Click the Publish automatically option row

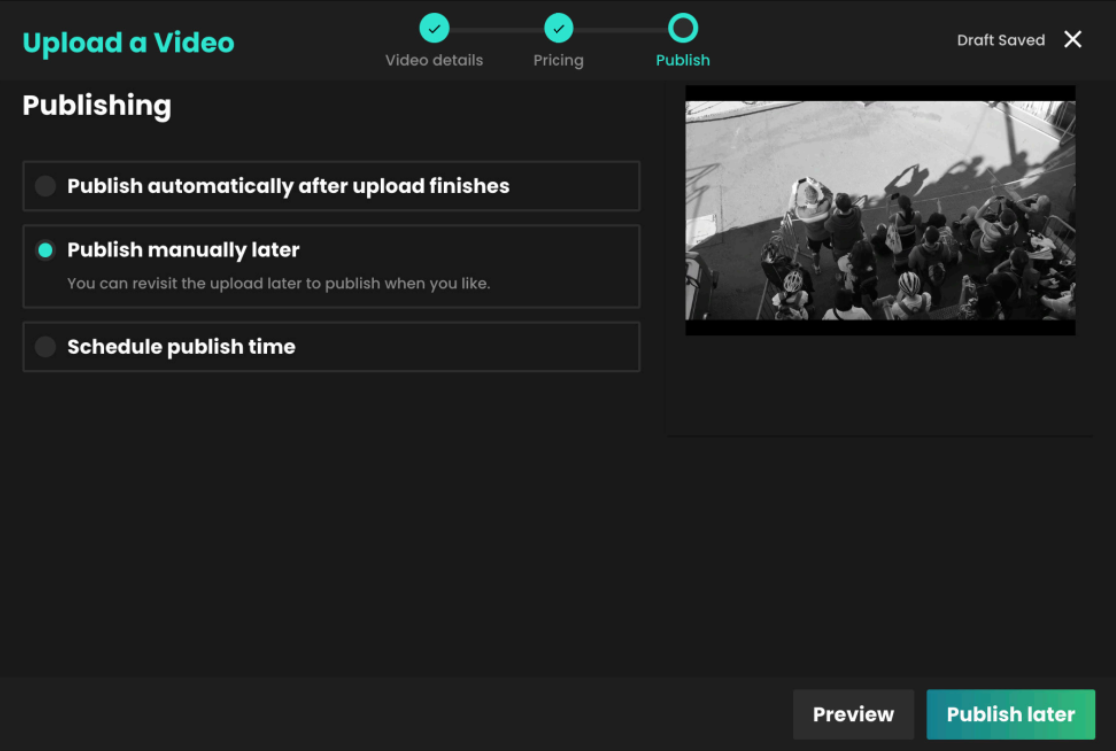point(331,186)
